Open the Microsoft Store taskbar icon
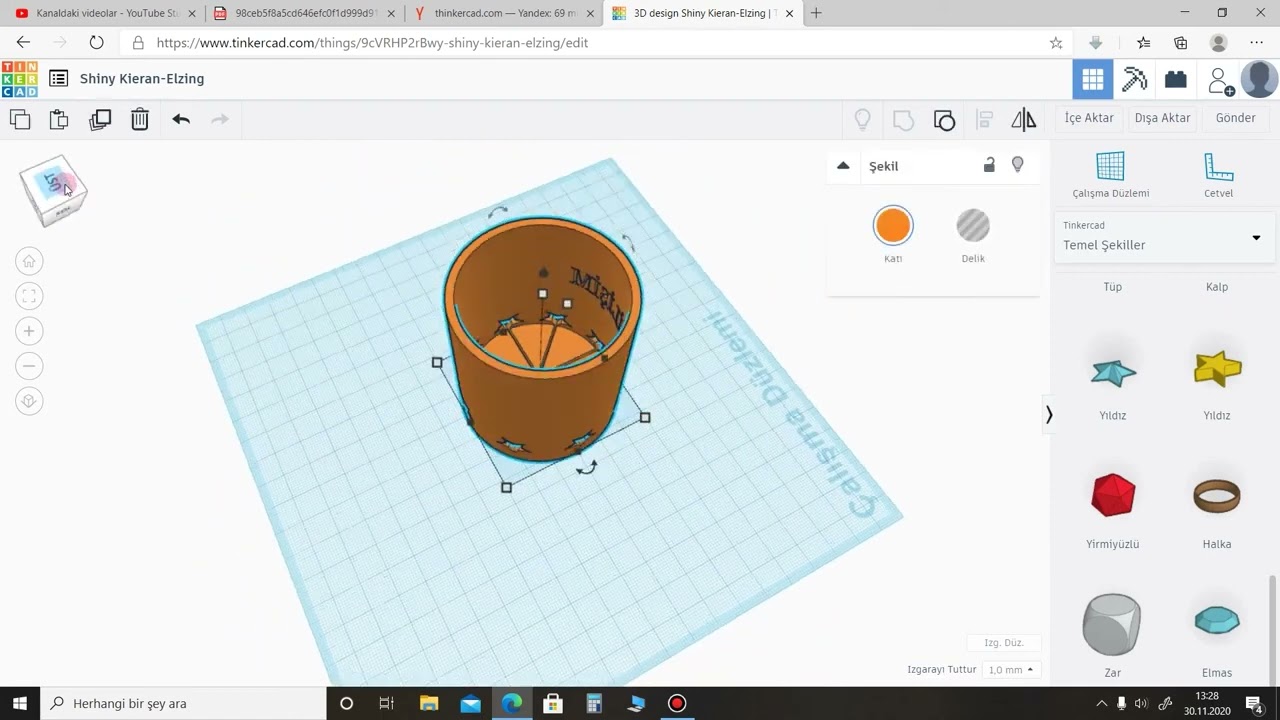The height and width of the screenshot is (720, 1280). point(553,703)
